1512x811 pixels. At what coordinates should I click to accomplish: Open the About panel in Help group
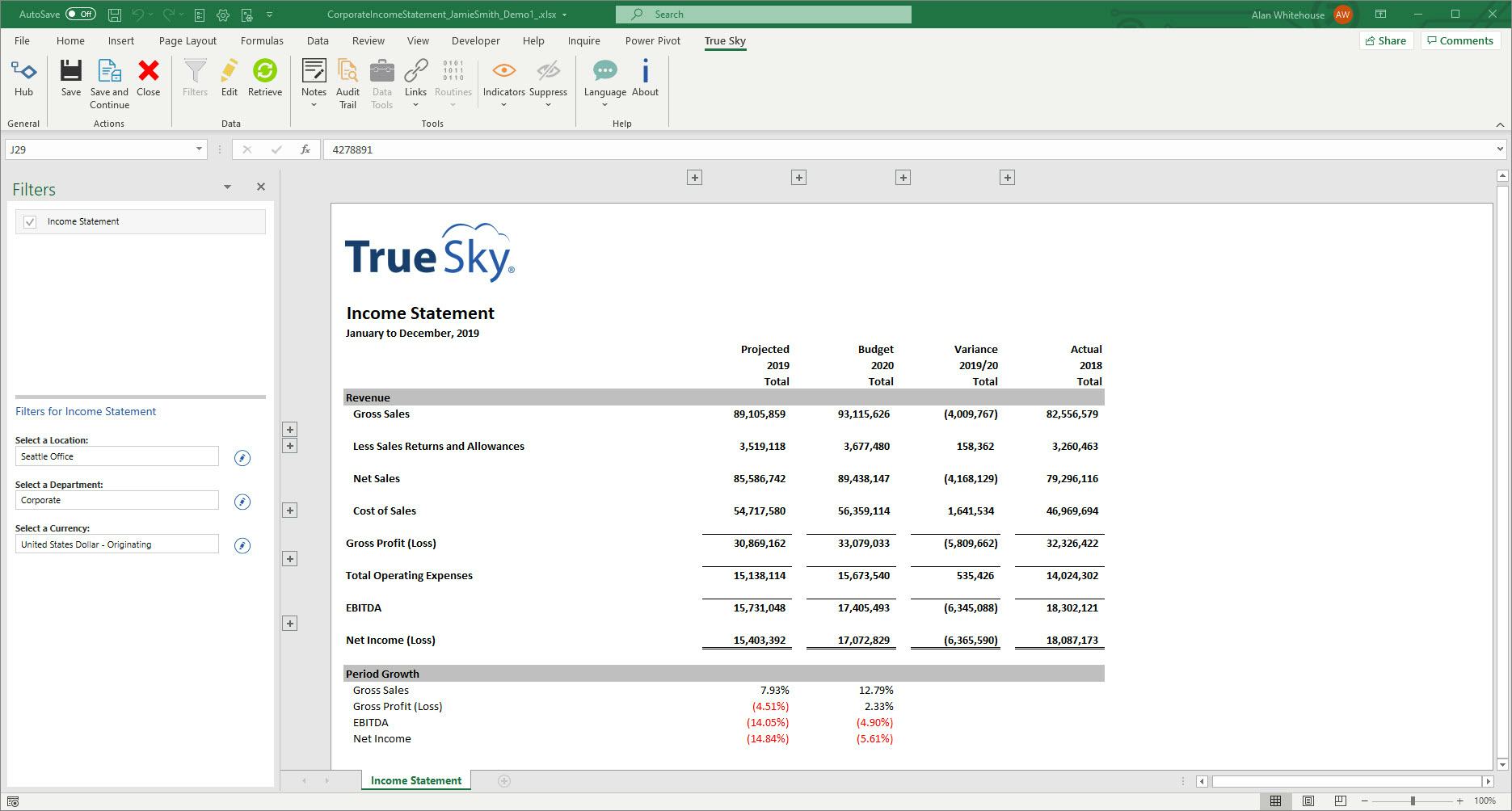coord(644,78)
